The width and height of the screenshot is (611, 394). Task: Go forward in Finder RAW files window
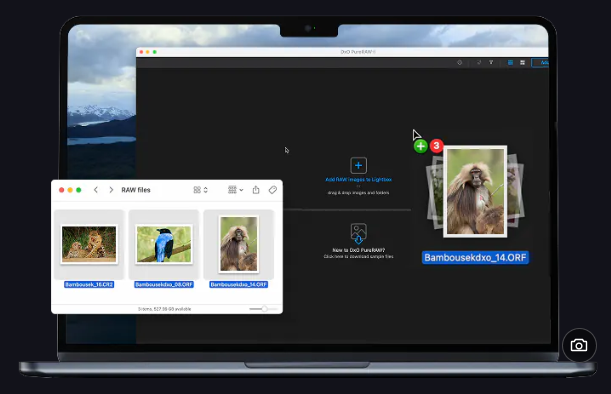click(x=111, y=190)
